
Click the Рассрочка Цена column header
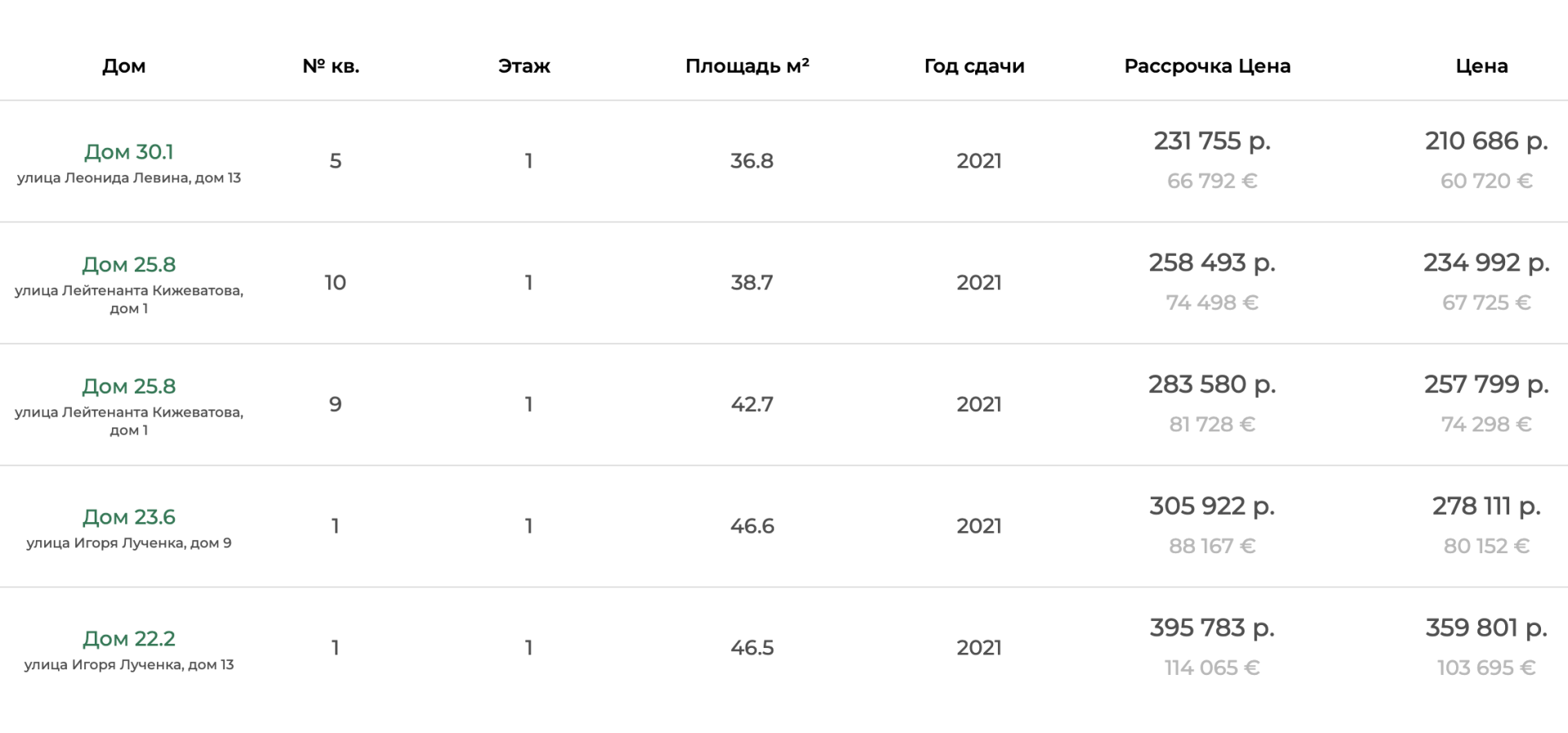[x=1207, y=66]
